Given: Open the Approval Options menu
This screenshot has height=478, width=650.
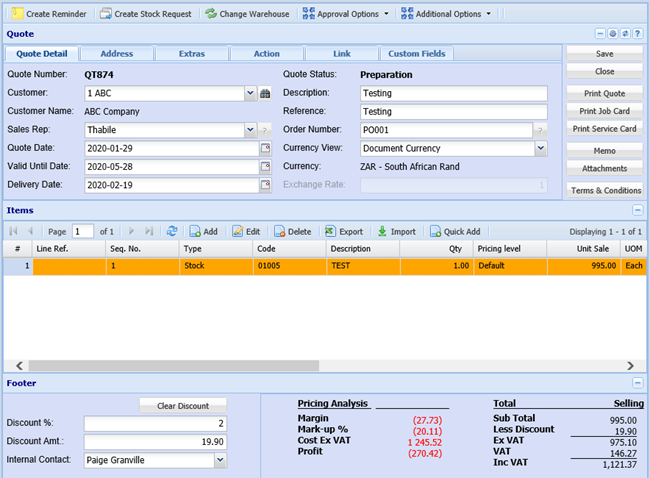Looking at the screenshot, I should tap(350, 14).
